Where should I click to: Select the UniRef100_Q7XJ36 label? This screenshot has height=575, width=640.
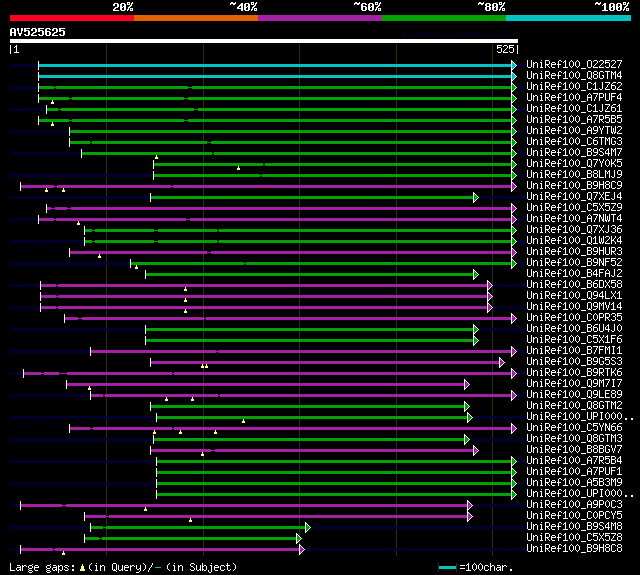click(574, 230)
